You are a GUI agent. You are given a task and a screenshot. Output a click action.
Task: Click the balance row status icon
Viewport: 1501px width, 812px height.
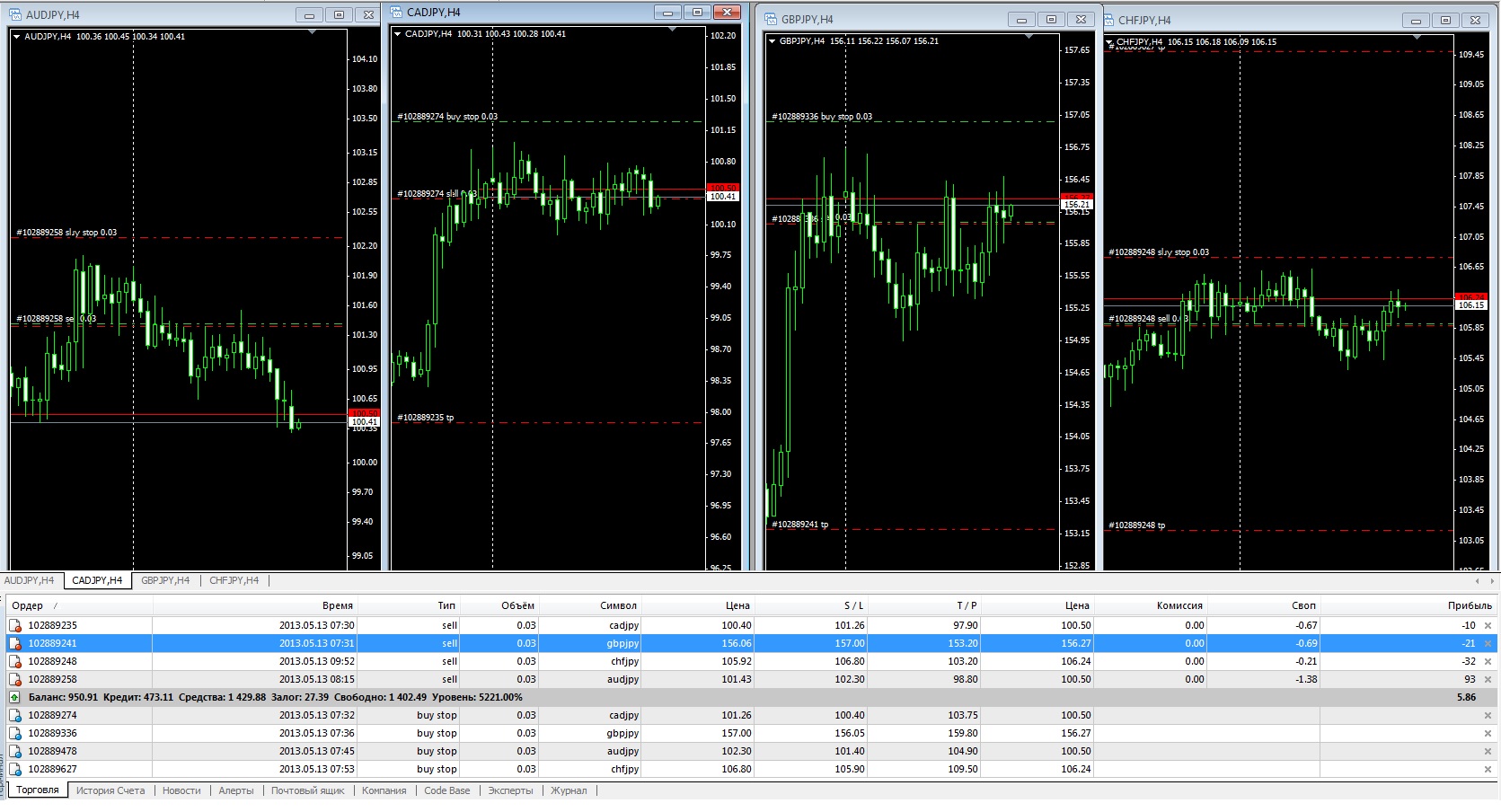pyautogui.click(x=14, y=697)
